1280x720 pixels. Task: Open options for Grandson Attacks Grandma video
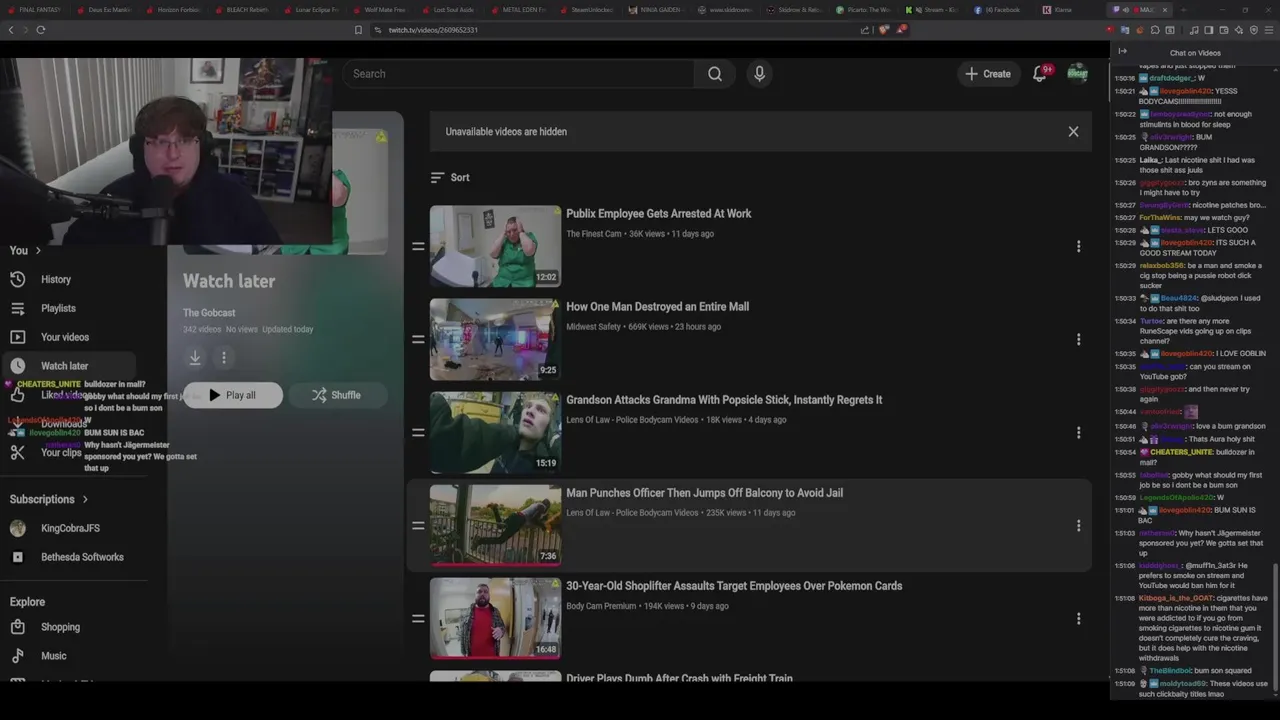click(1078, 432)
